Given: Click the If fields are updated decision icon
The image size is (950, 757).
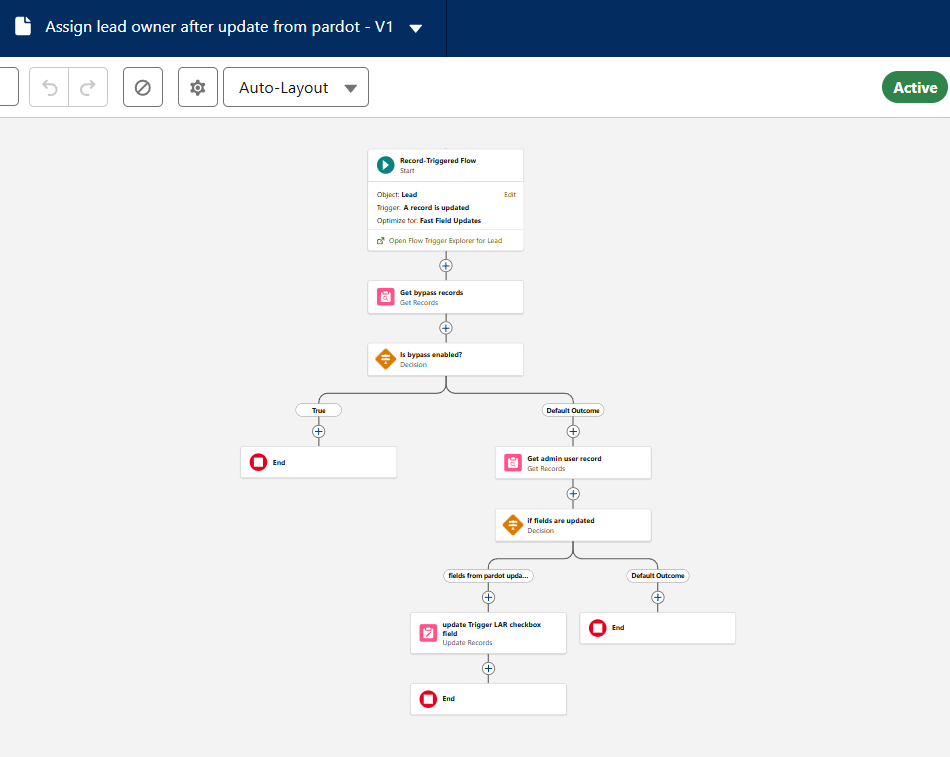Looking at the screenshot, I should [512, 525].
